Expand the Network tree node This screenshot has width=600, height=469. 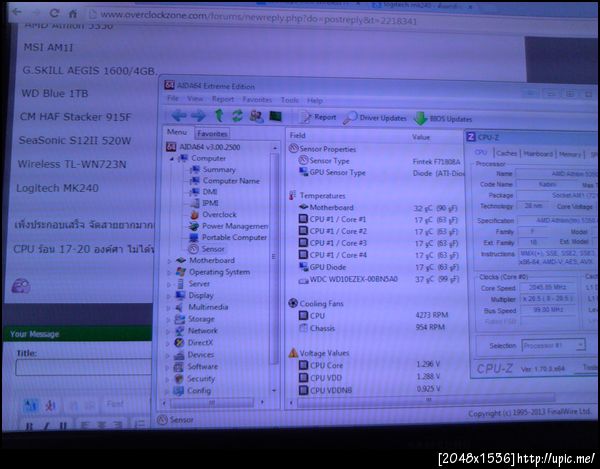coord(167,332)
